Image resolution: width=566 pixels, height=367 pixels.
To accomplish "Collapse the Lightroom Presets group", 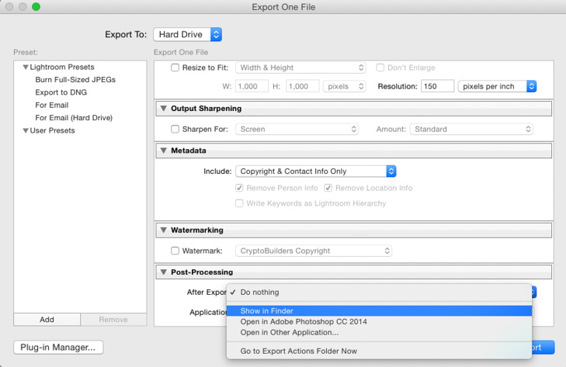I will click(x=26, y=67).
